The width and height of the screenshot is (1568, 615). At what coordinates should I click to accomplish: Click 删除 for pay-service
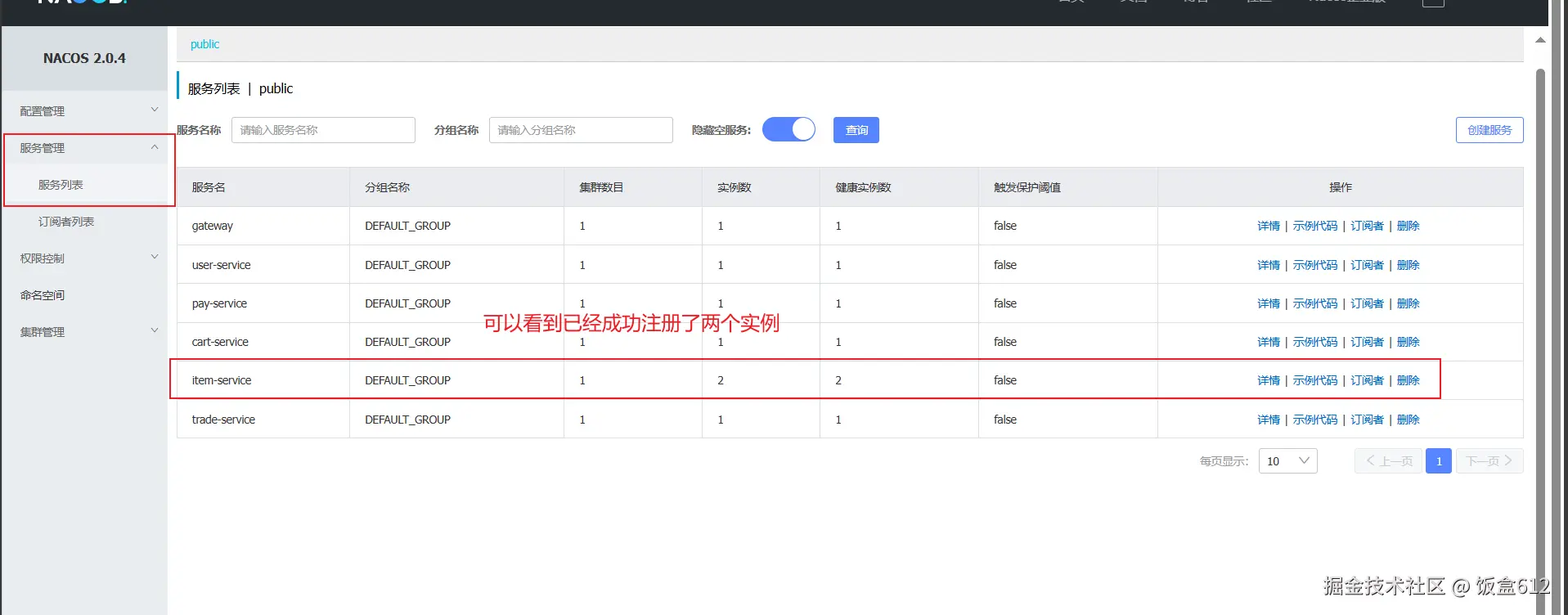tap(1409, 303)
